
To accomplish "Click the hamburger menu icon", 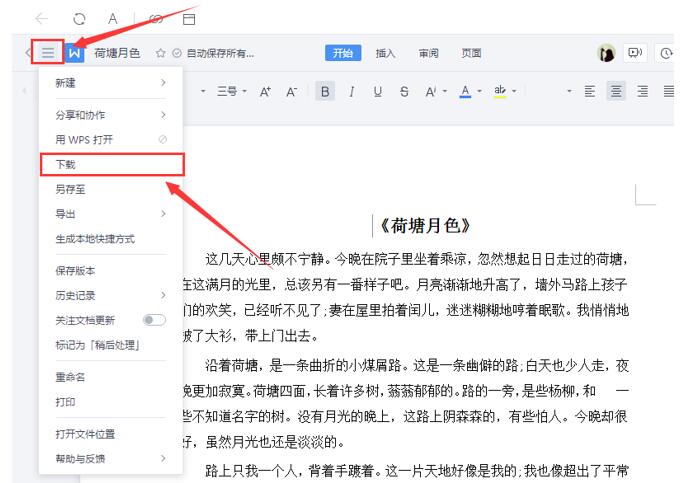I will click(48, 53).
